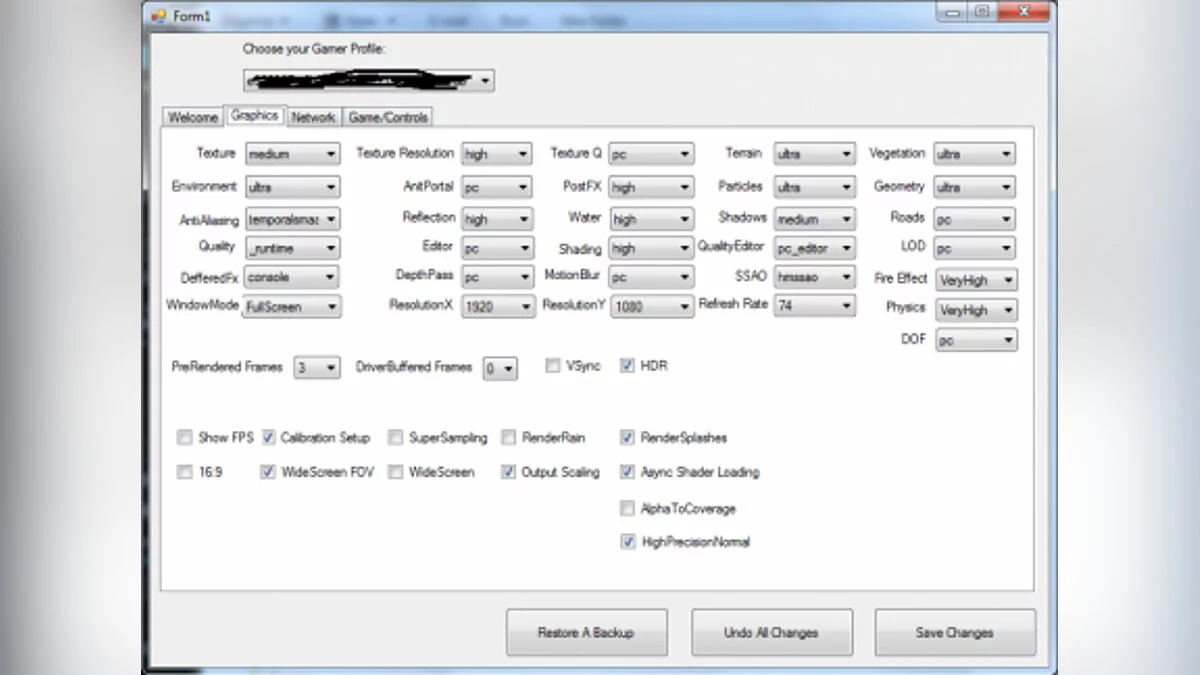Screen dimensions: 1200x675
Task: Expand the DefferedFx dropdown
Action: (x=293, y=277)
